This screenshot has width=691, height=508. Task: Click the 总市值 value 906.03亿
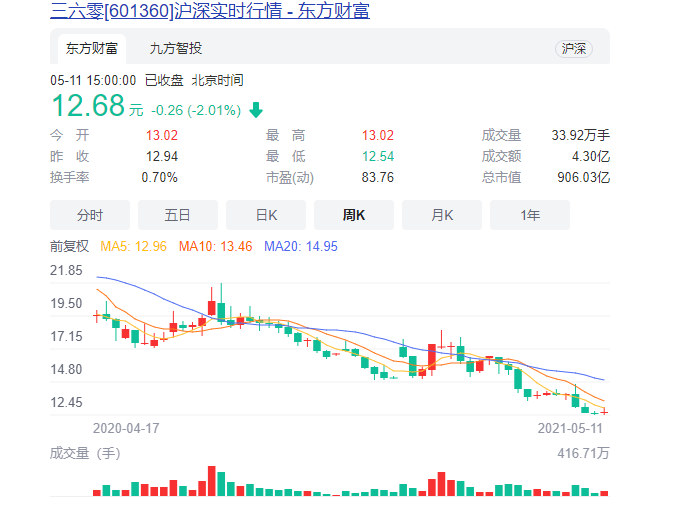click(x=583, y=178)
